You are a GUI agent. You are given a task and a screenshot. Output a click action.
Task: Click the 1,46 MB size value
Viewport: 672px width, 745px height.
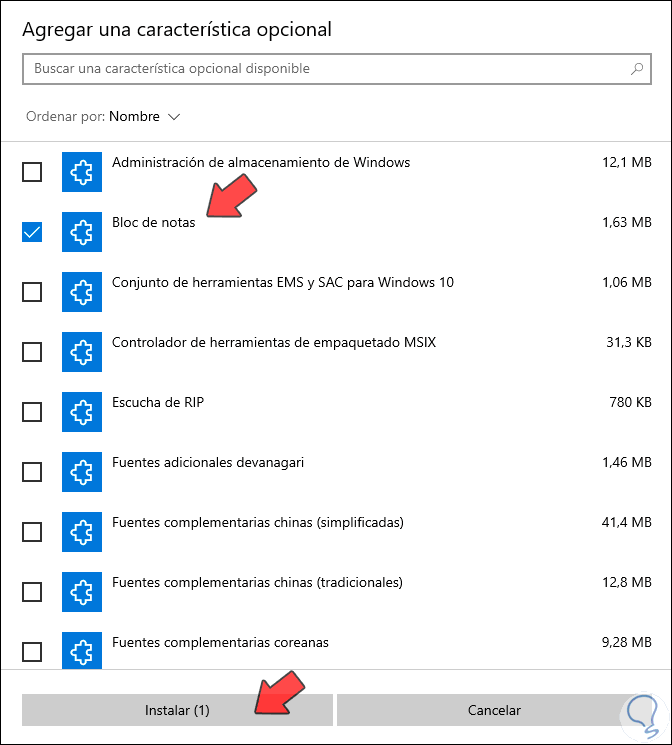pyautogui.click(x=627, y=462)
